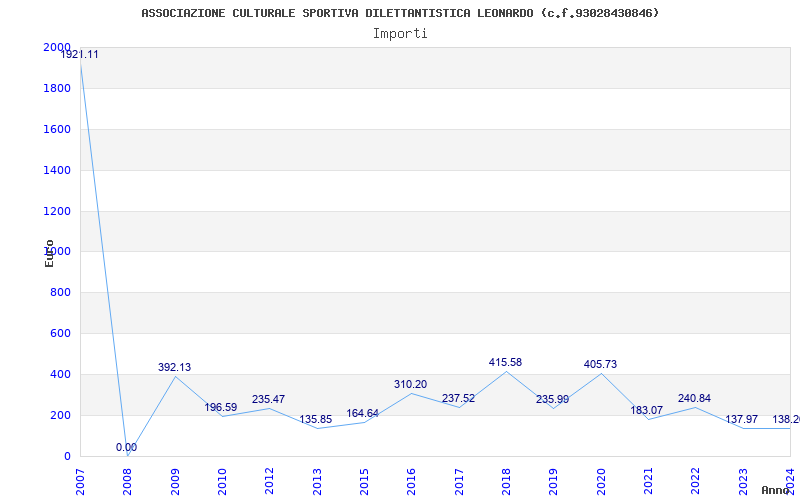Click the 2018 year on x-axis
Image resolution: width=800 pixels, height=500 pixels.
click(x=506, y=480)
